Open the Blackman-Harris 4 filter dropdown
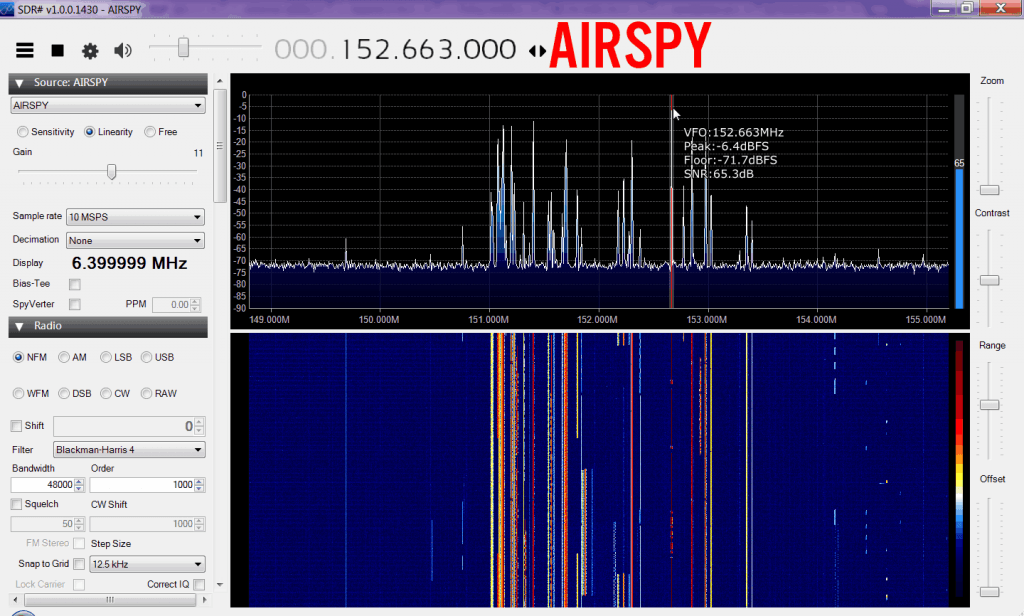 point(130,450)
